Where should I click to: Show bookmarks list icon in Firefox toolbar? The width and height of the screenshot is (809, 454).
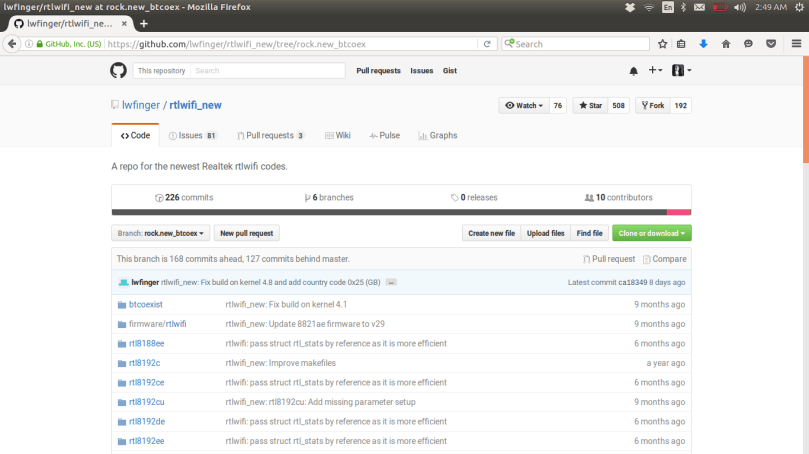(x=681, y=44)
